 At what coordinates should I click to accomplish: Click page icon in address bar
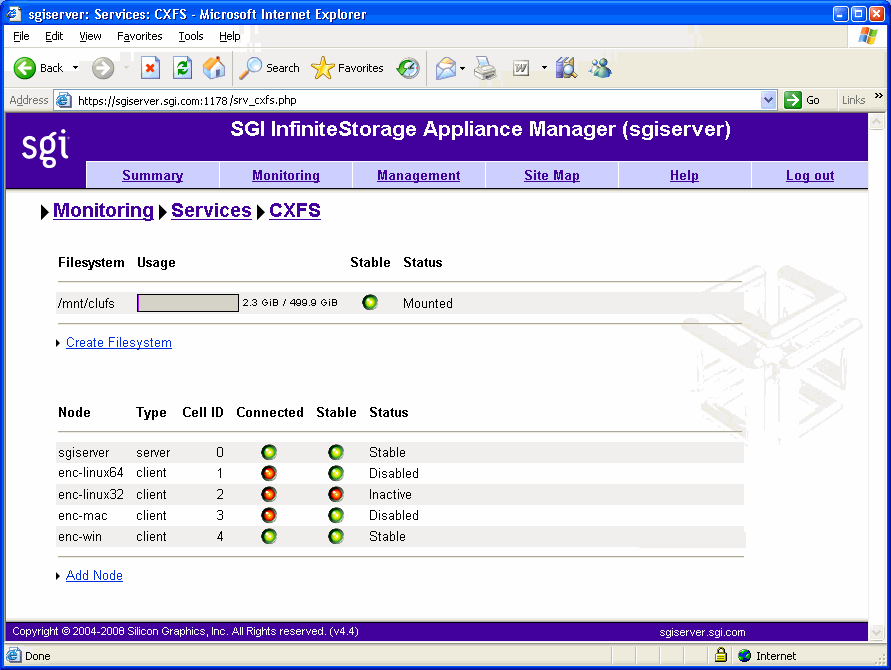click(64, 100)
